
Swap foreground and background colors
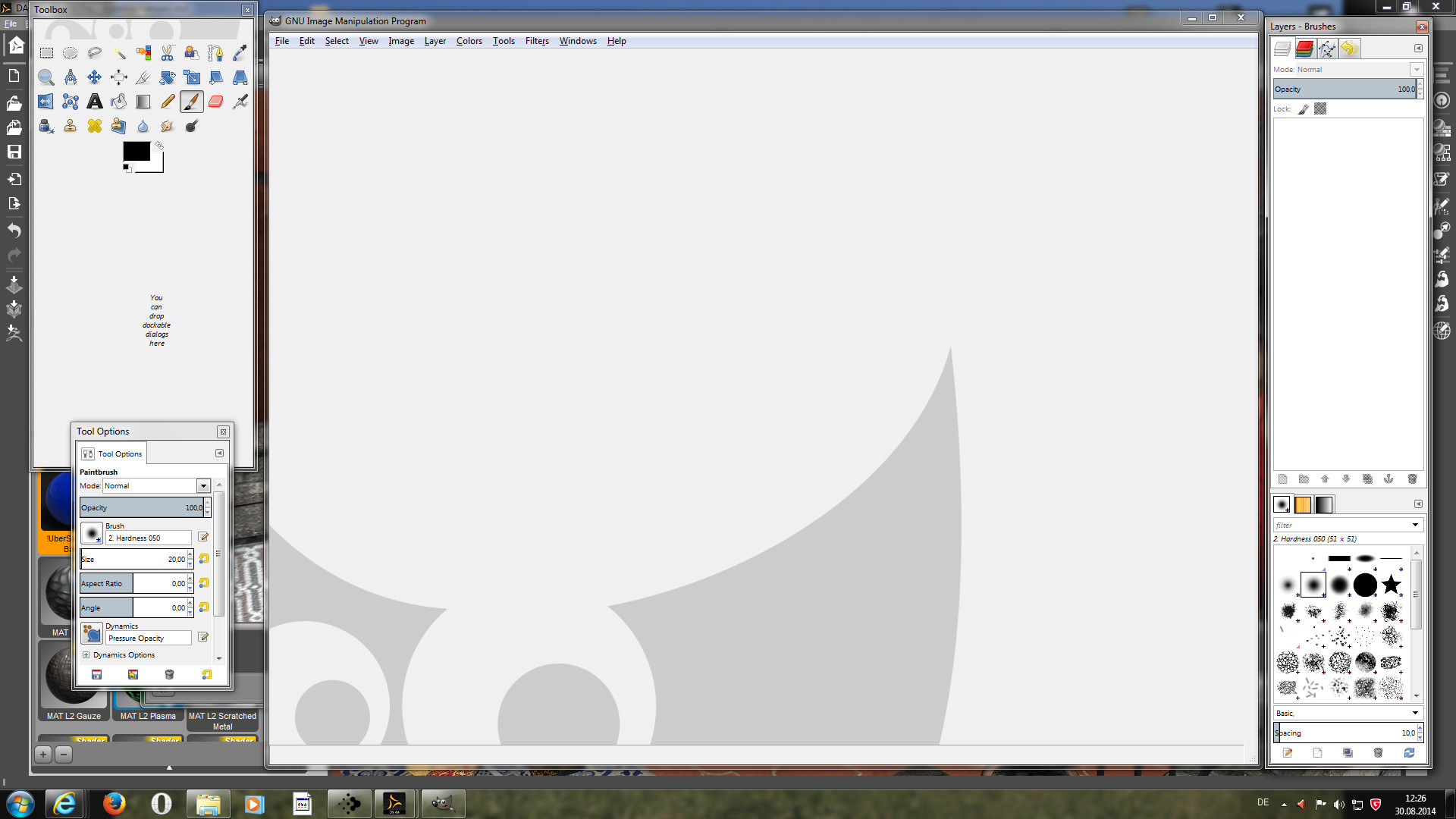[x=159, y=146]
